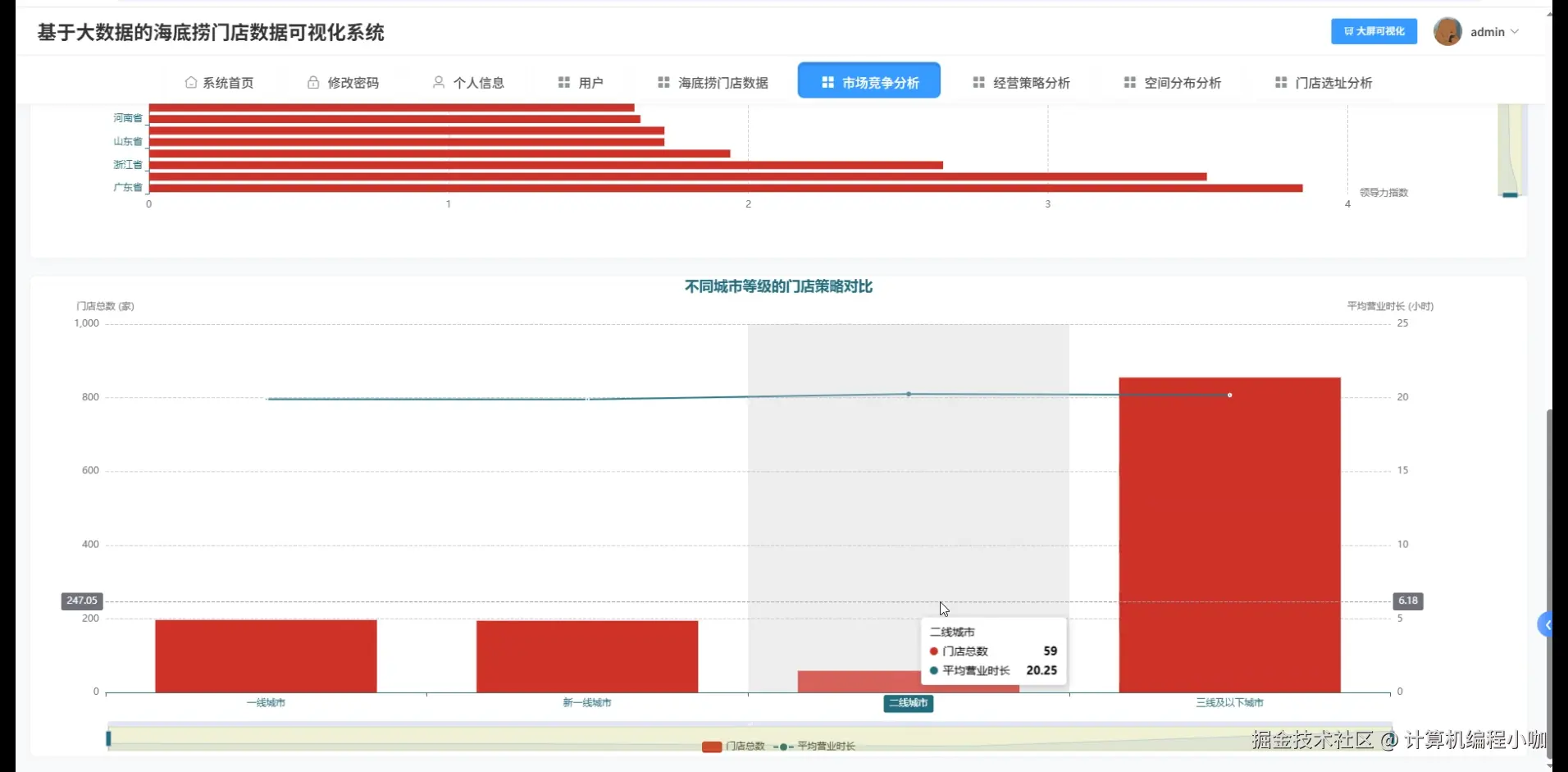Open the 大屏可视化 big-screen view

[1374, 31]
